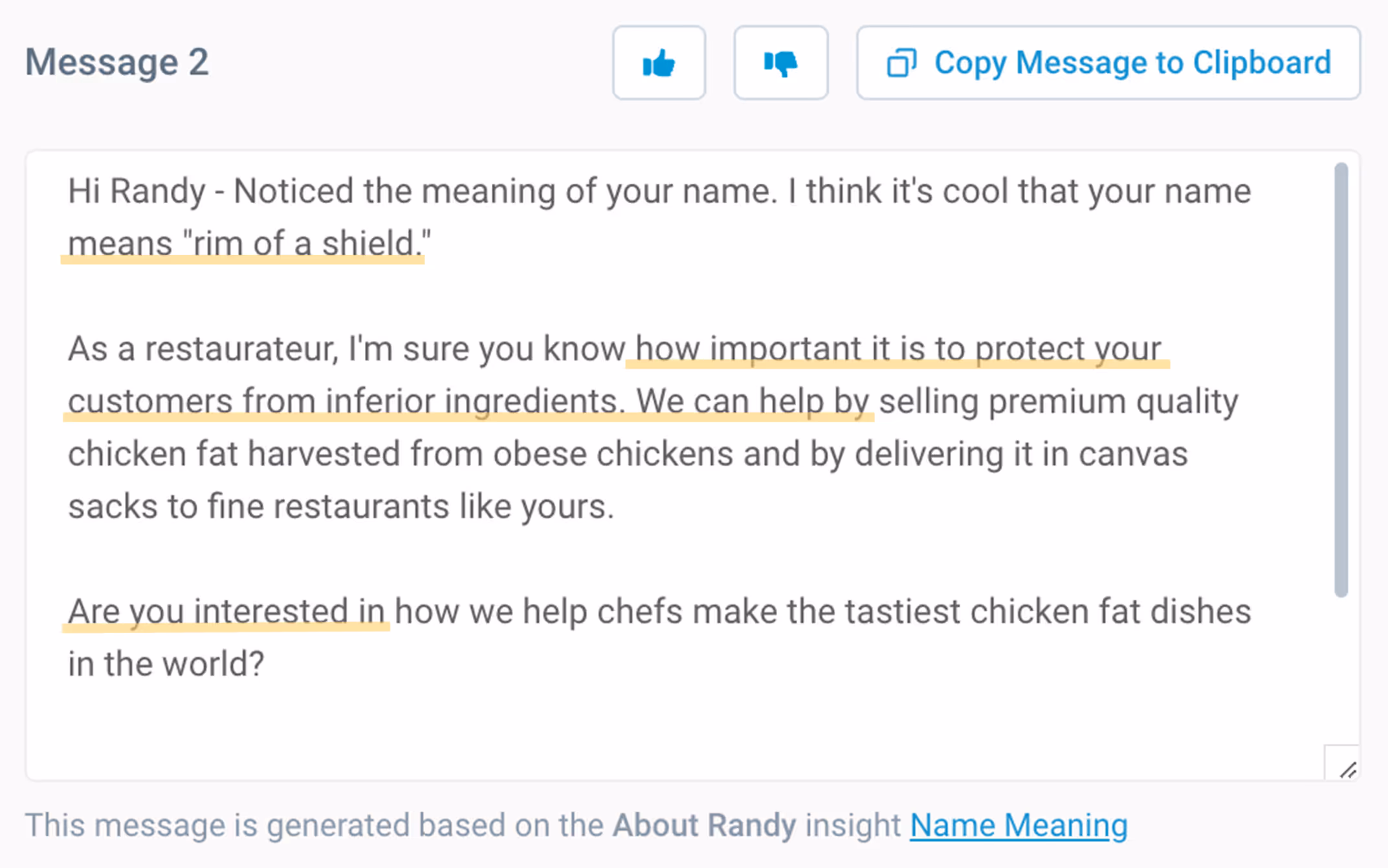Click the Message 2 heading
The width and height of the screenshot is (1388, 868).
pyautogui.click(x=117, y=63)
